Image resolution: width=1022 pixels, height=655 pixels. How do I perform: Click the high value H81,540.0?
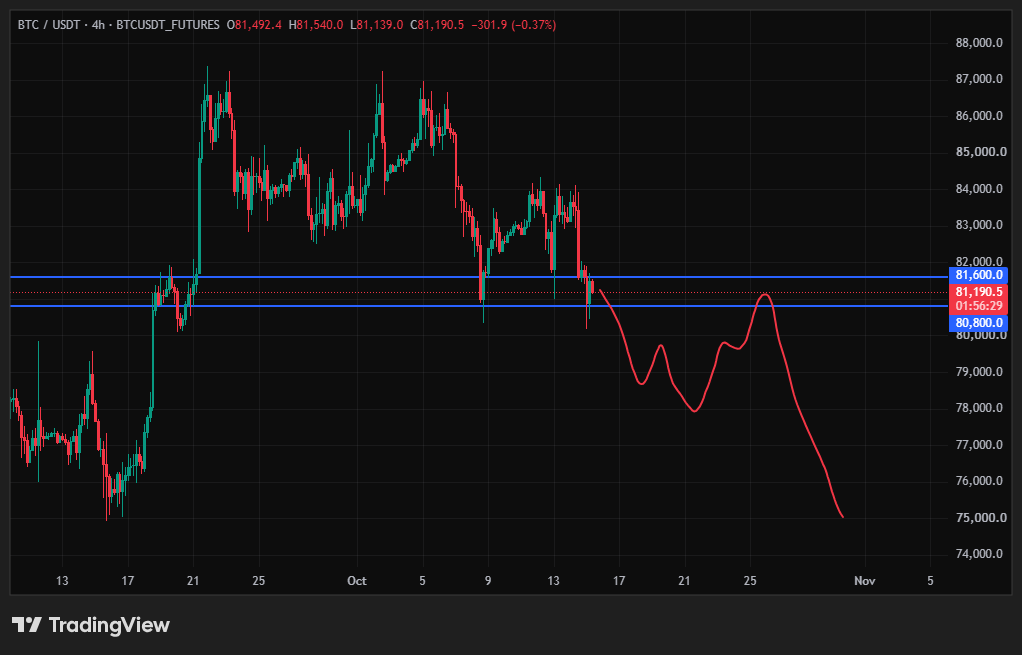(x=315, y=25)
